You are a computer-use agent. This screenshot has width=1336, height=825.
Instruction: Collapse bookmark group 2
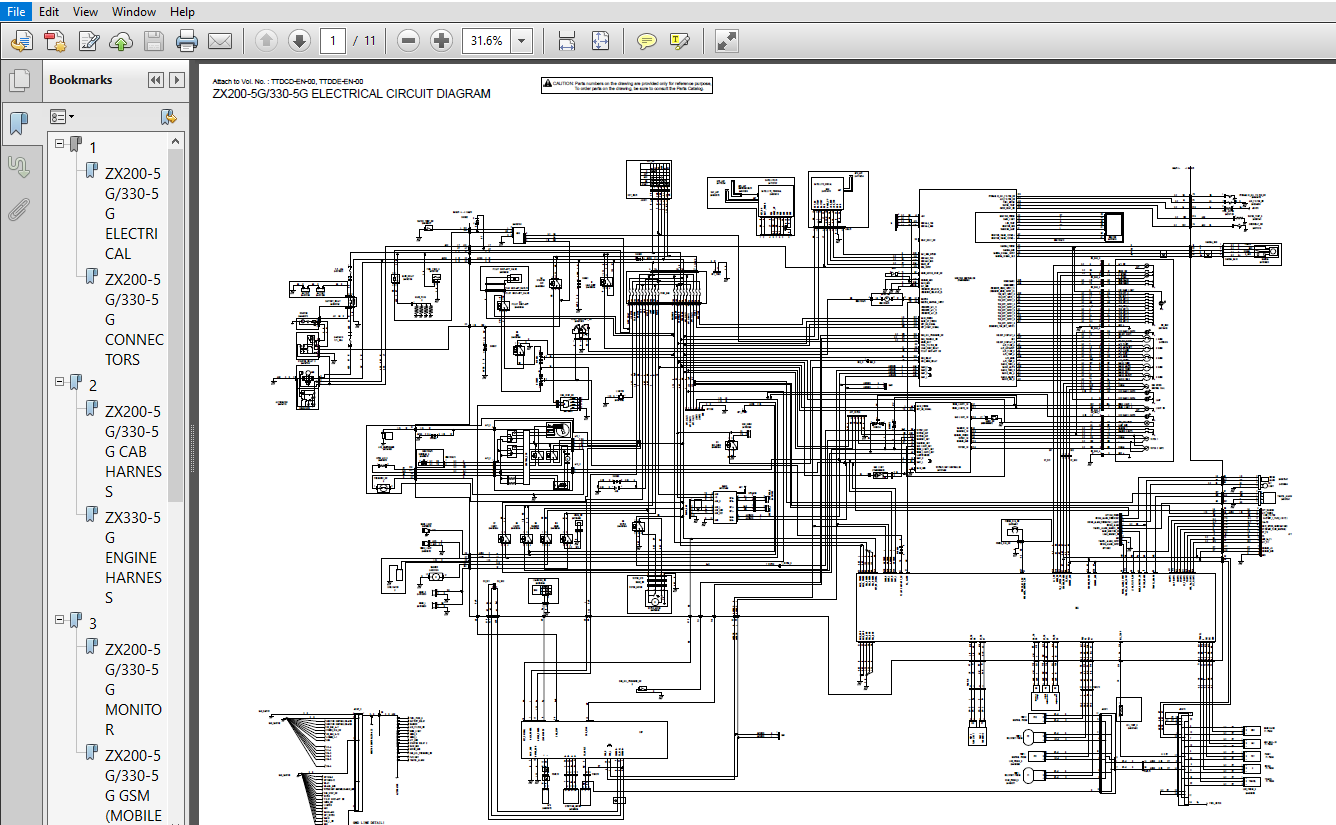click(60, 382)
